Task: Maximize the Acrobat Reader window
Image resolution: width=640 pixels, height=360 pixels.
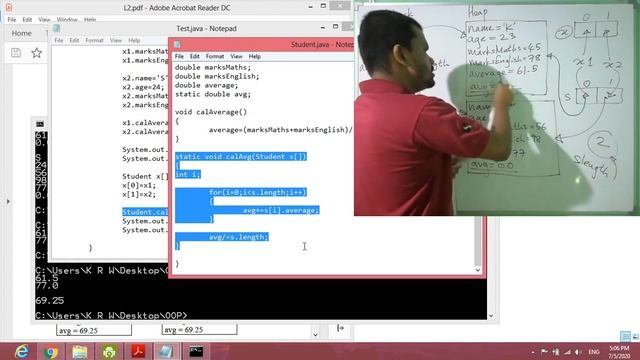Action: 323,6
